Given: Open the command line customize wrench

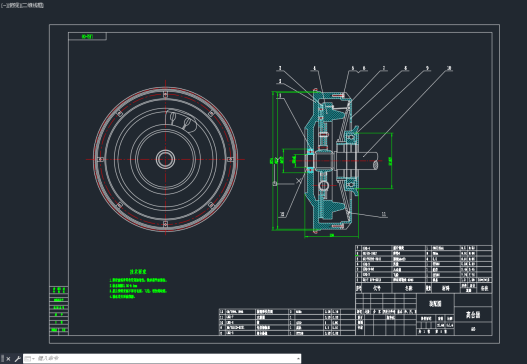Looking at the screenshot, I should click(x=17, y=359).
